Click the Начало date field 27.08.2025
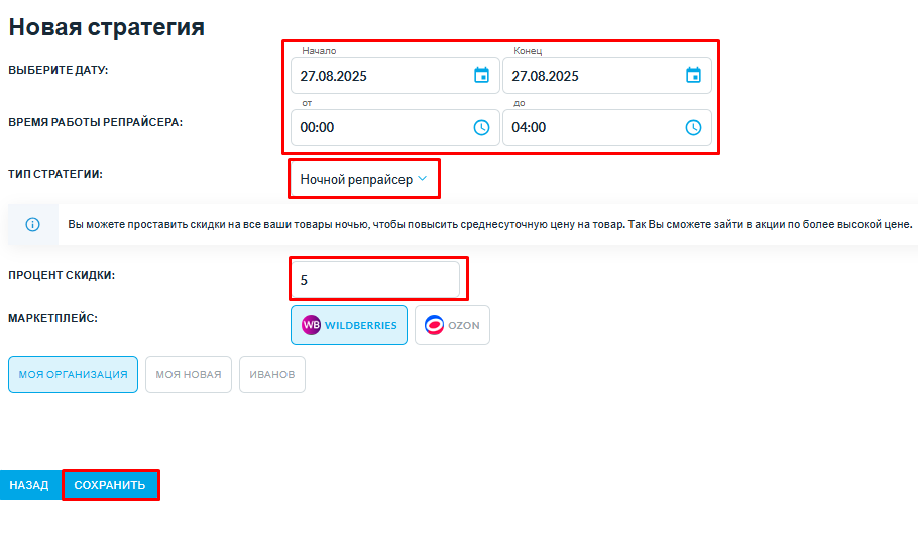Viewport: 918px width, 542px height. [395, 76]
